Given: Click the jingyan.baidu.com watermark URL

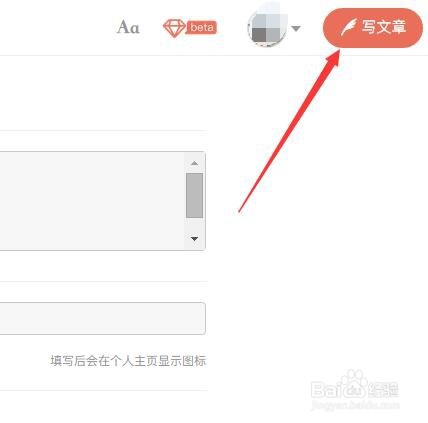Looking at the screenshot, I should (355, 405).
